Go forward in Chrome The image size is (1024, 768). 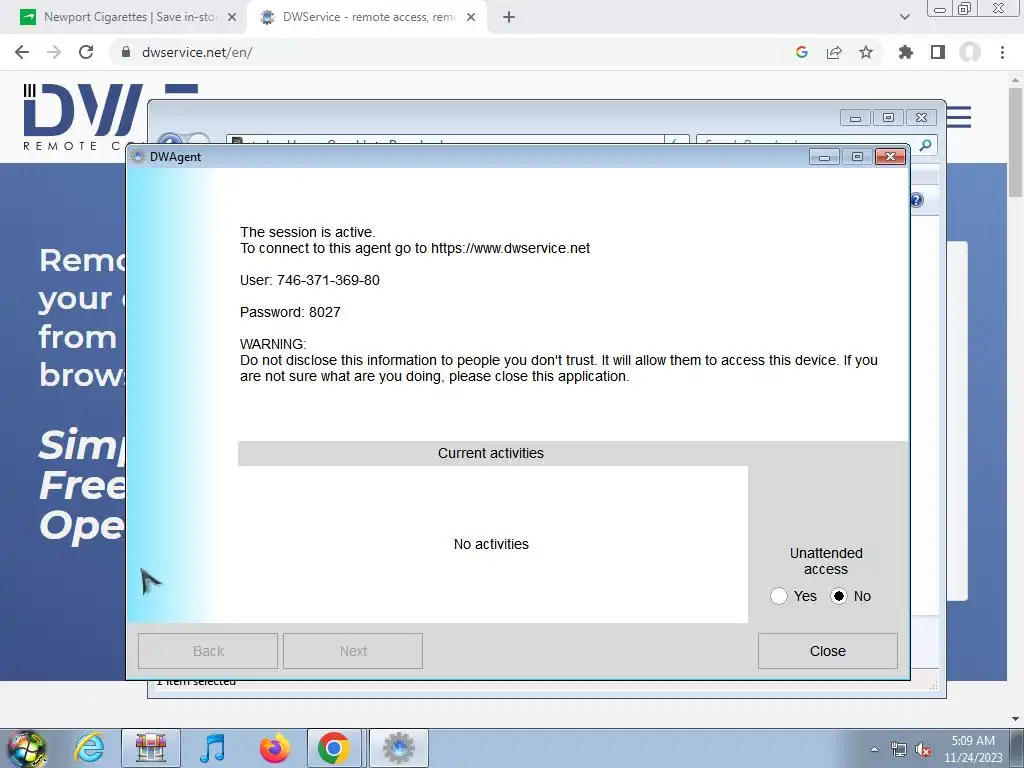[x=54, y=52]
